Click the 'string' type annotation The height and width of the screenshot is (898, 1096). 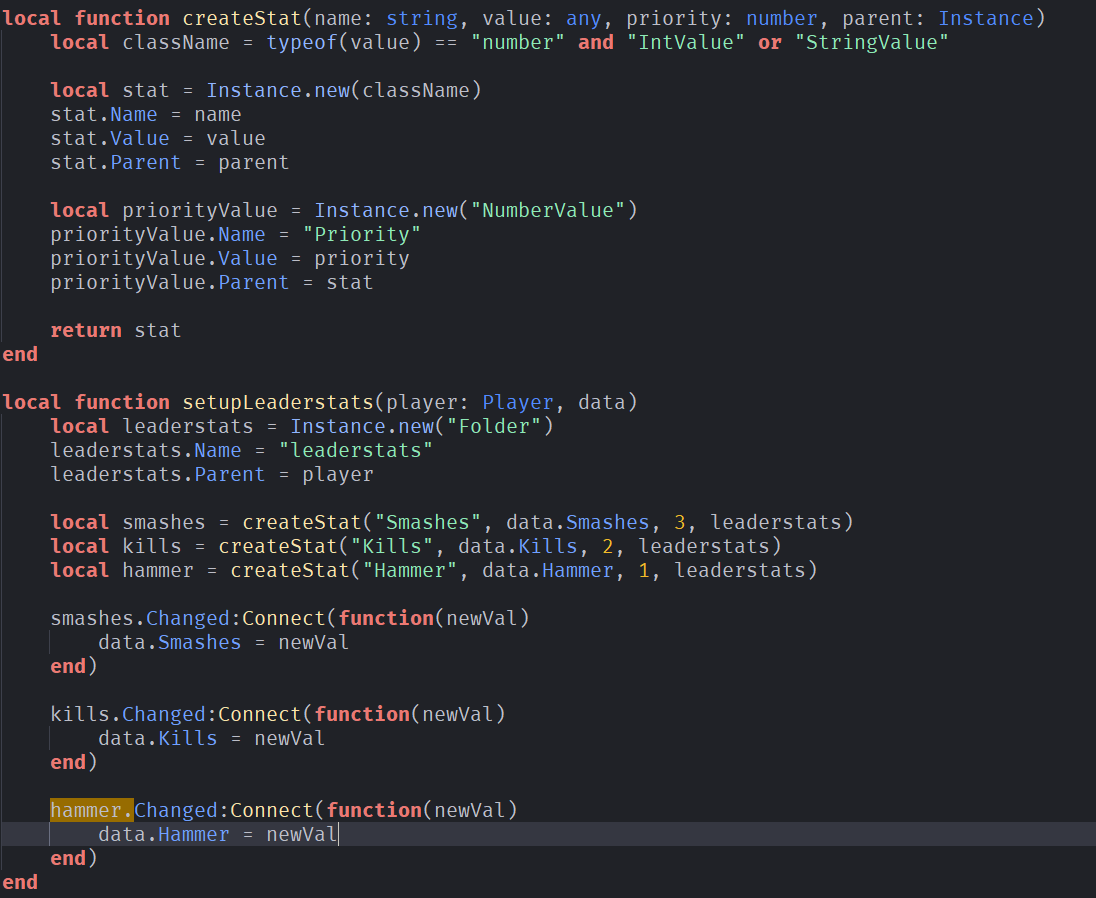[x=421, y=18]
